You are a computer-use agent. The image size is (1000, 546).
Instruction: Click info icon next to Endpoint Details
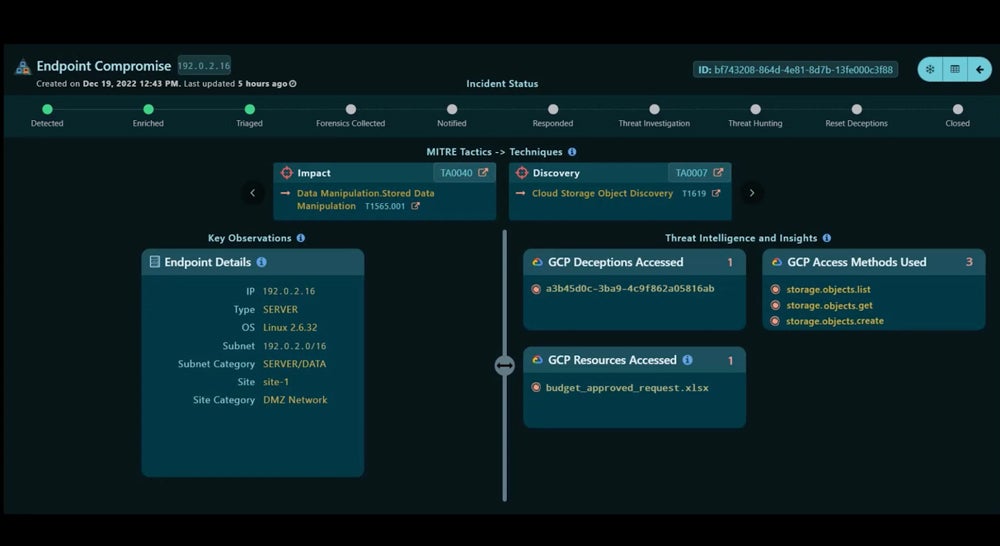tap(262, 262)
